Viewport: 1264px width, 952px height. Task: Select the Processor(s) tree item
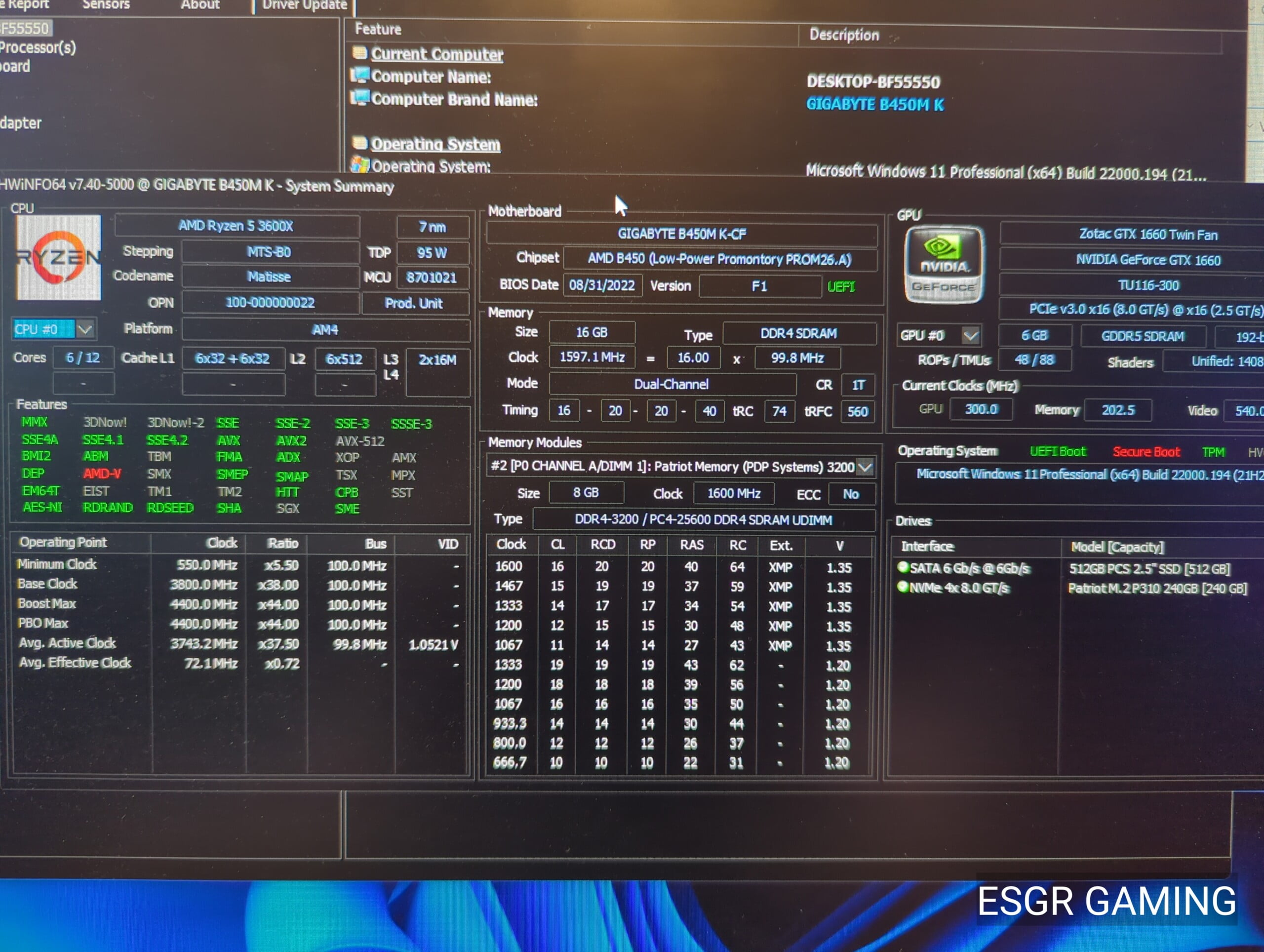pos(38,47)
